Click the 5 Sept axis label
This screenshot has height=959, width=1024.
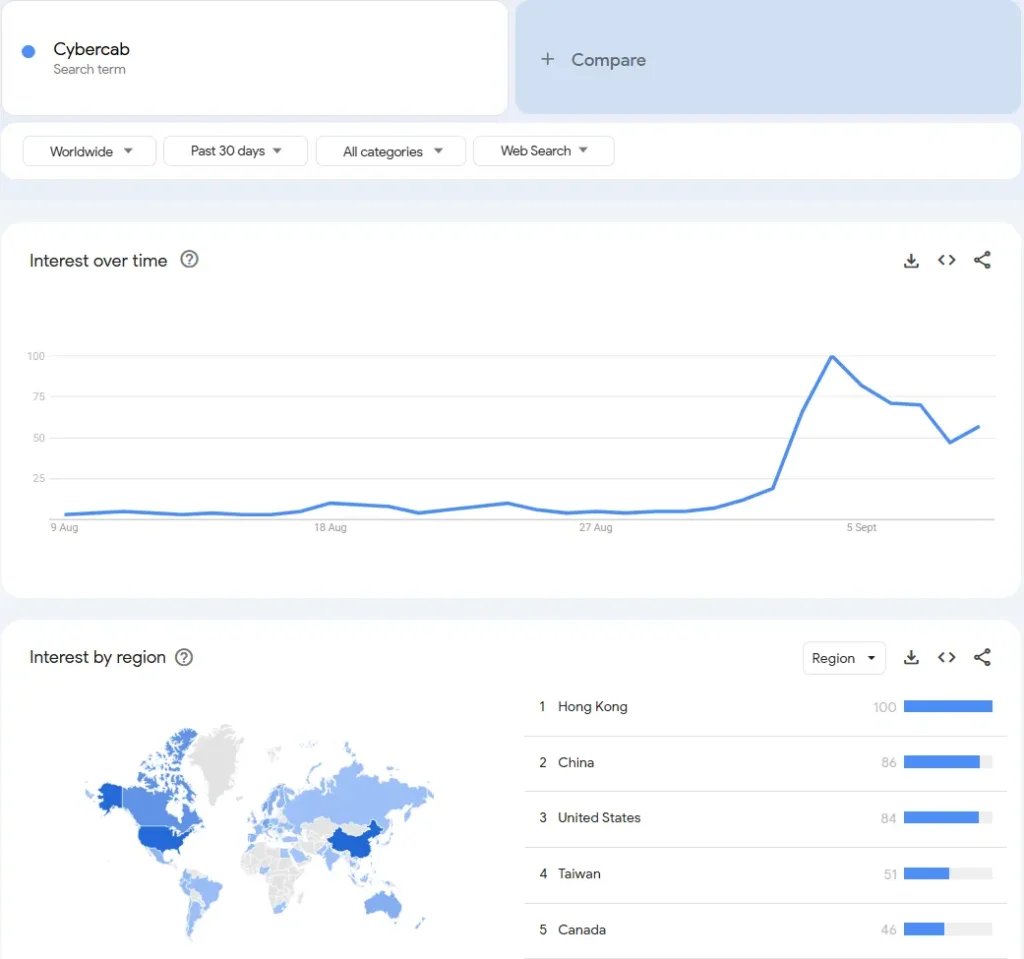[x=861, y=527]
